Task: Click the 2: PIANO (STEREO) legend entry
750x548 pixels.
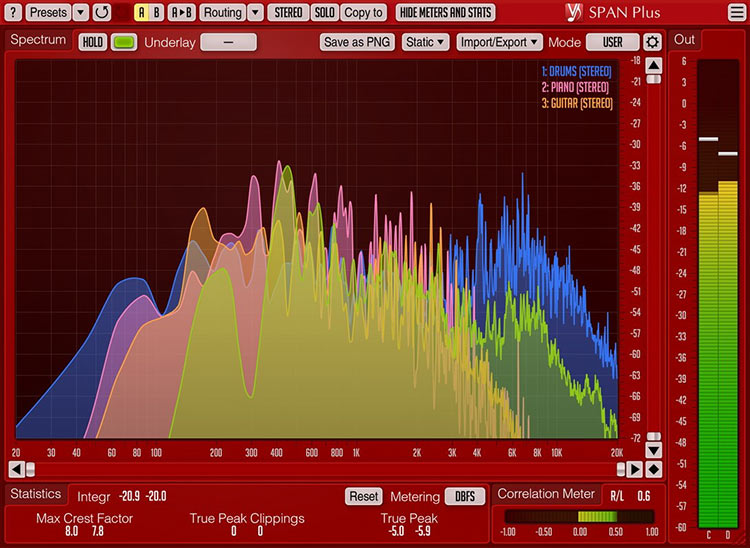Action: [575, 88]
